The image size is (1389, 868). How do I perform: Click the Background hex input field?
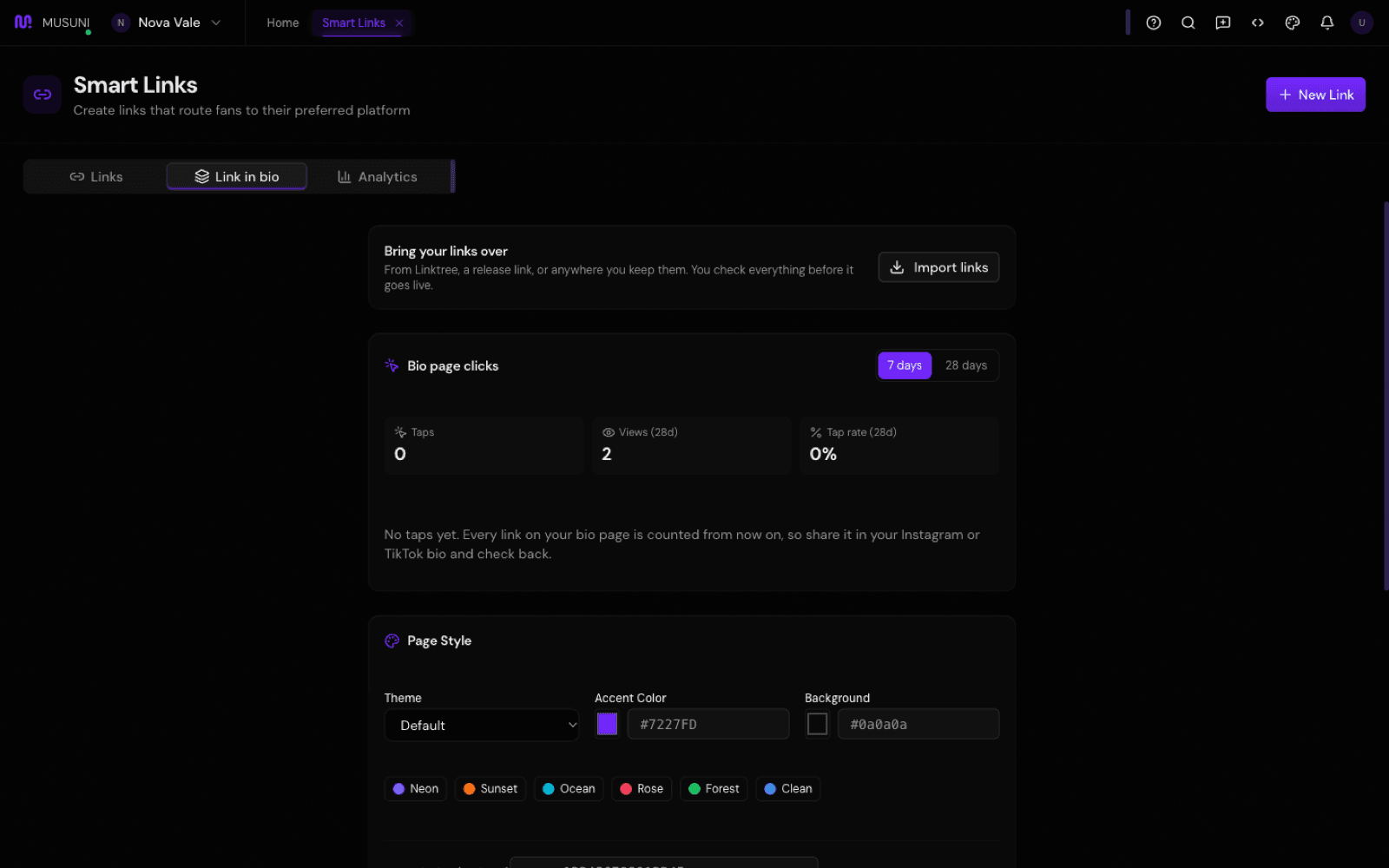coord(918,724)
